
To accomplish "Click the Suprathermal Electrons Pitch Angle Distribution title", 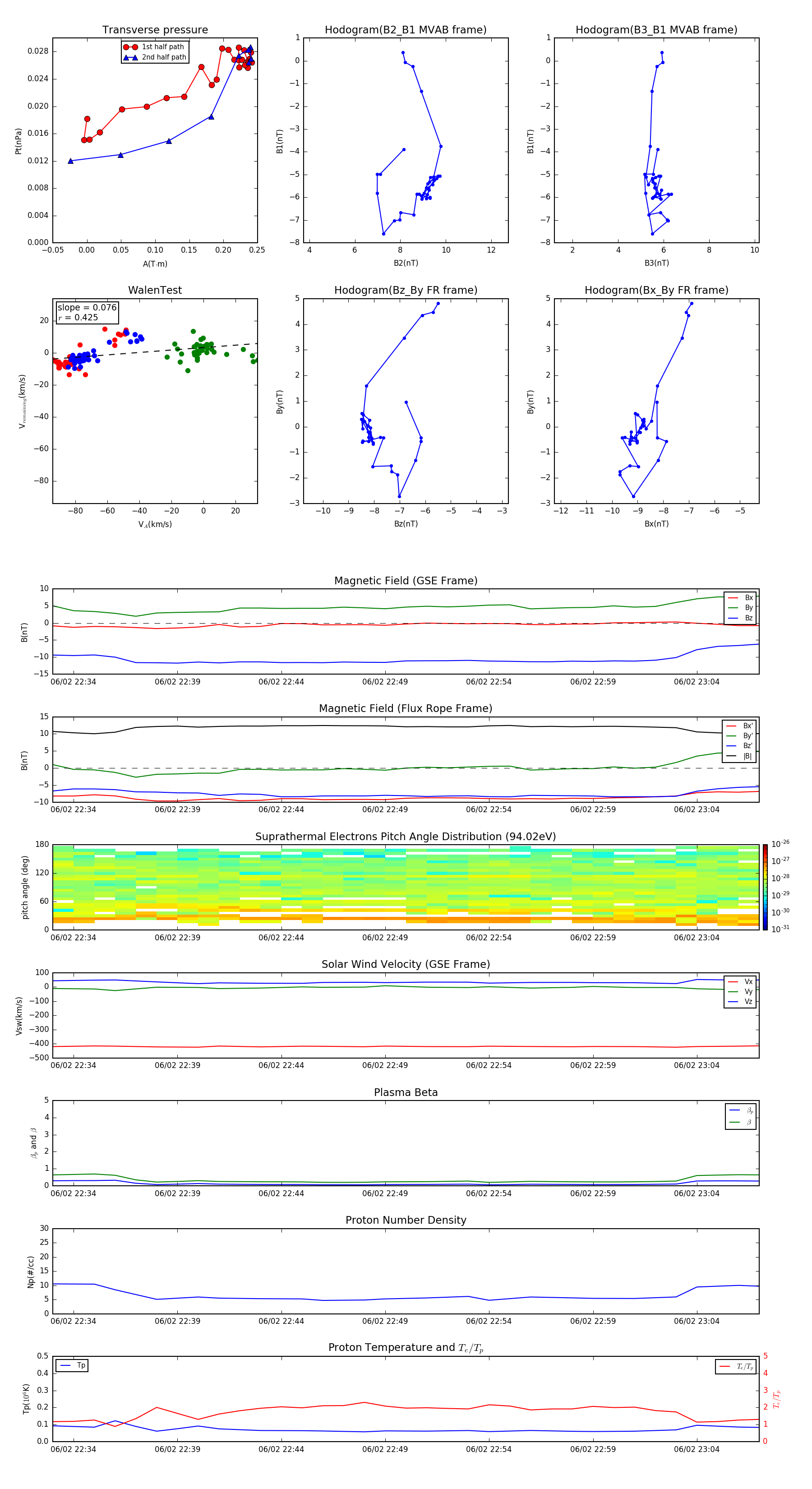I will click(406, 837).
